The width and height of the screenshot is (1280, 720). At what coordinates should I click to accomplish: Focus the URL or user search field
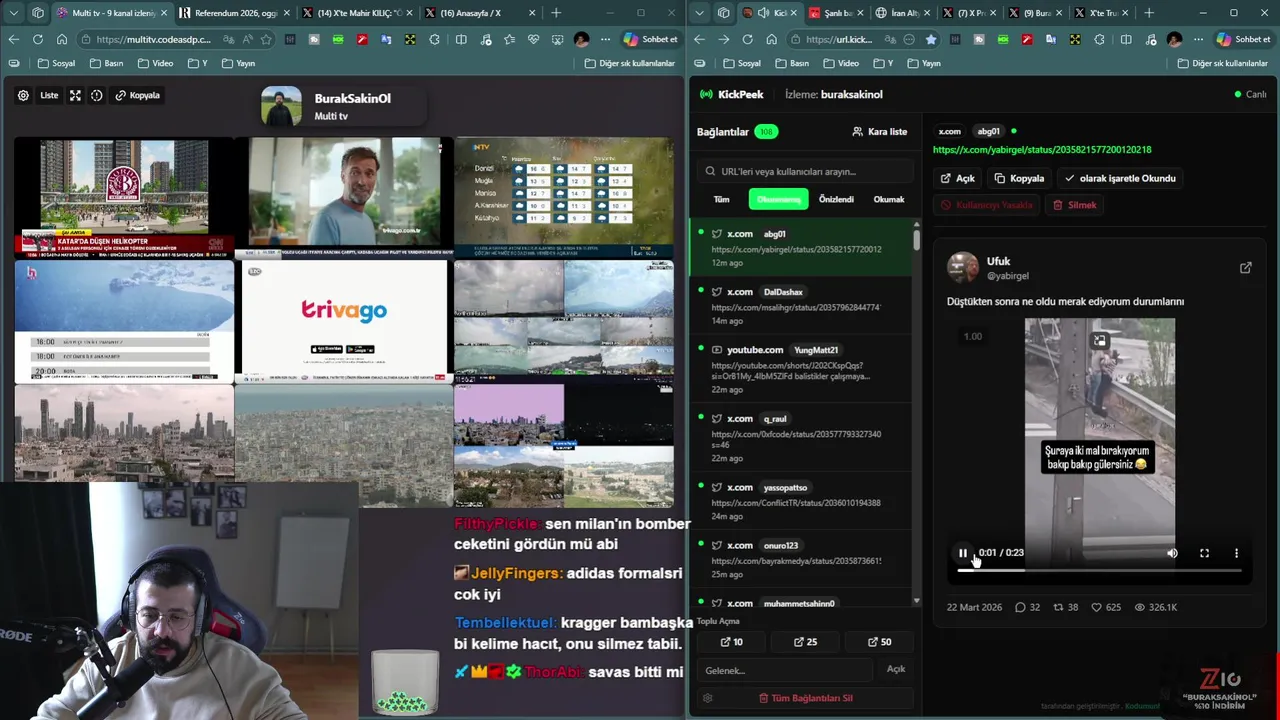(806, 171)
